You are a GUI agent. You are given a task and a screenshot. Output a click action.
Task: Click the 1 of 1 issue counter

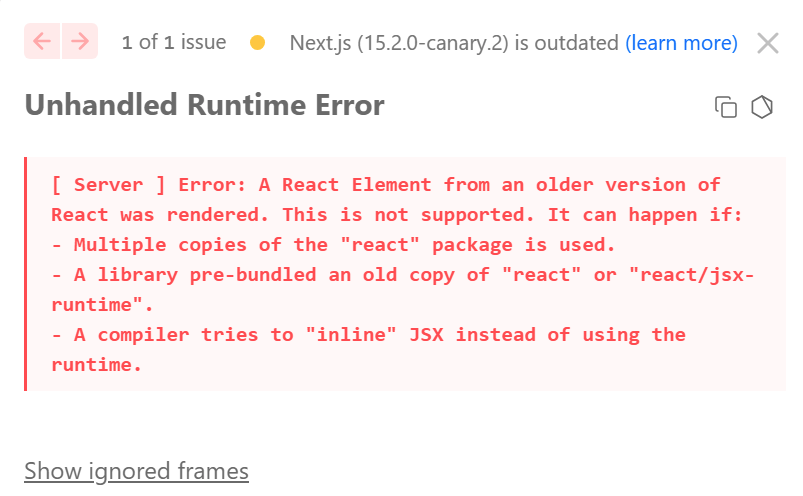pos(174,42)
